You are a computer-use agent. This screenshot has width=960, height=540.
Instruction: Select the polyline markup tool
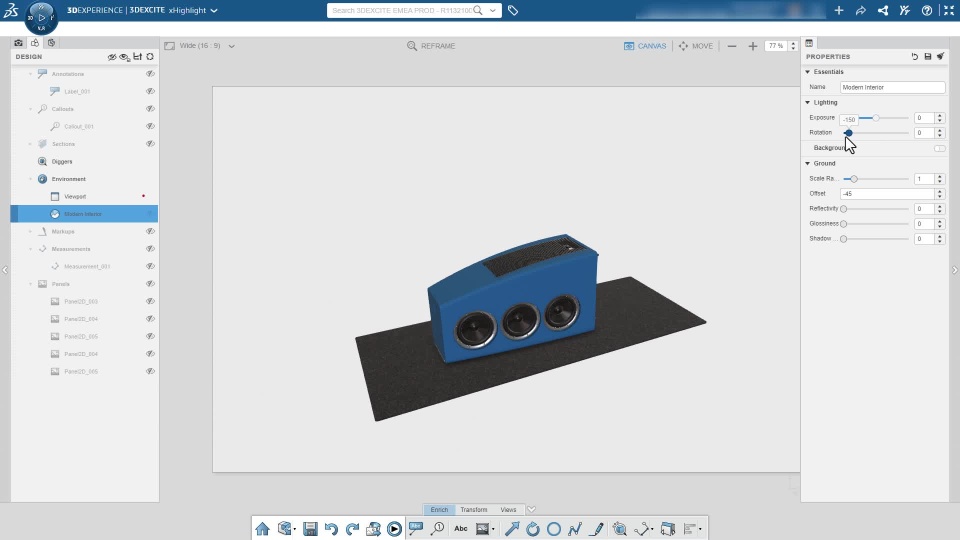click(x=574, y=528)
